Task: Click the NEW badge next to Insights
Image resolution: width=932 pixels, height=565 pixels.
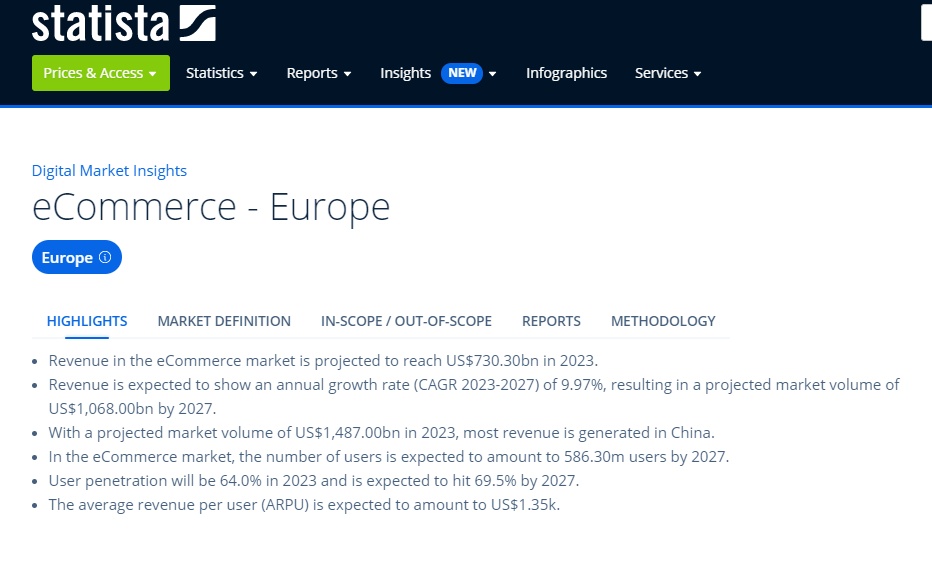Action: click(462, 73)
